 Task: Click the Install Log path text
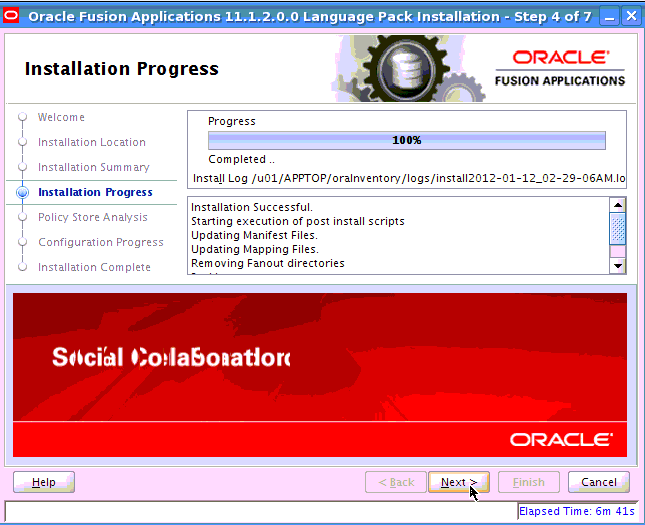(409, 179)
